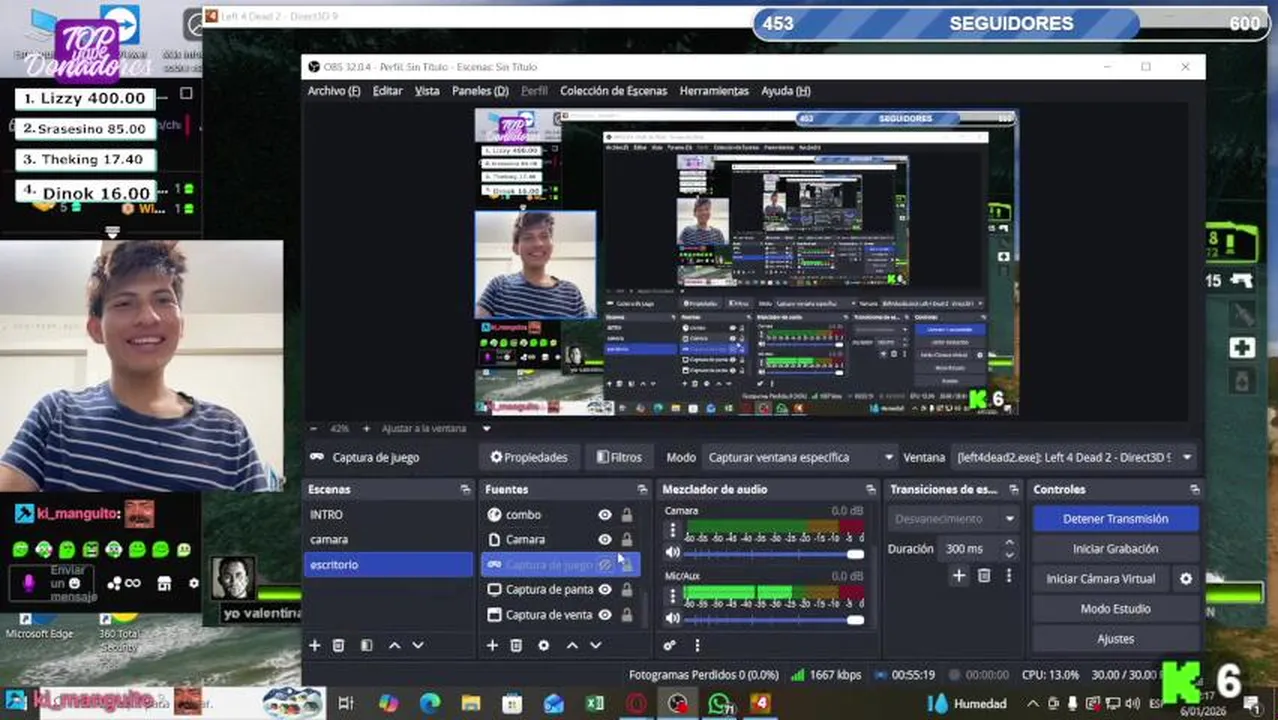Pop out the Fuentes dock panel
Image resolution: width=1278 pixels, height=720 pixels.
click(x=642, y=490)
